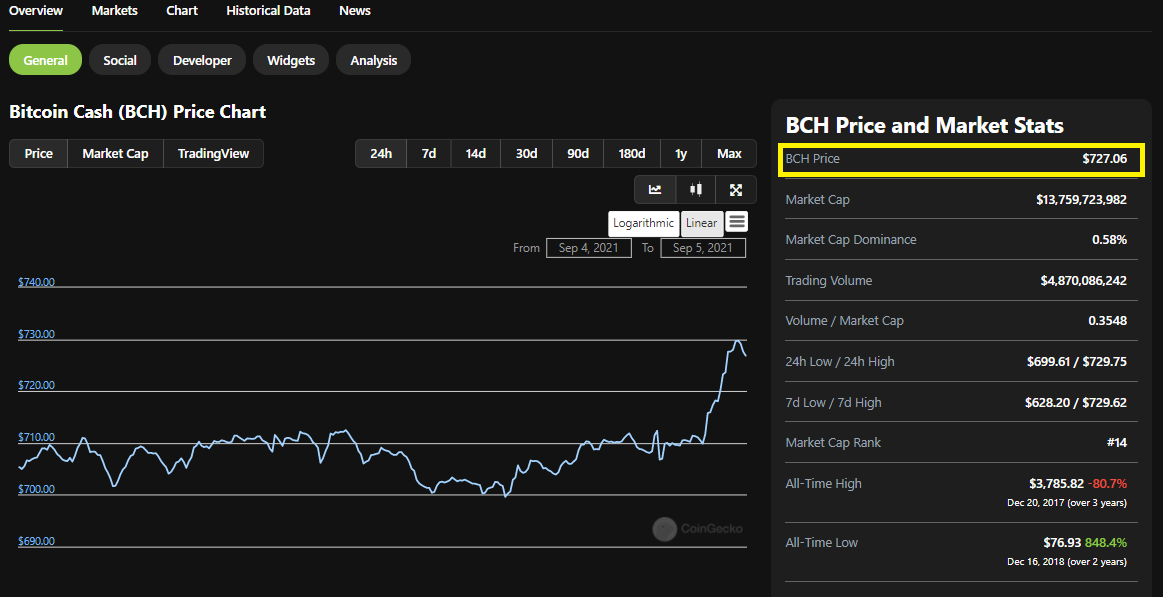Open the Overview tab
Image resolution: width=1163 pixels, height=597 pixels.
[36, 11]
